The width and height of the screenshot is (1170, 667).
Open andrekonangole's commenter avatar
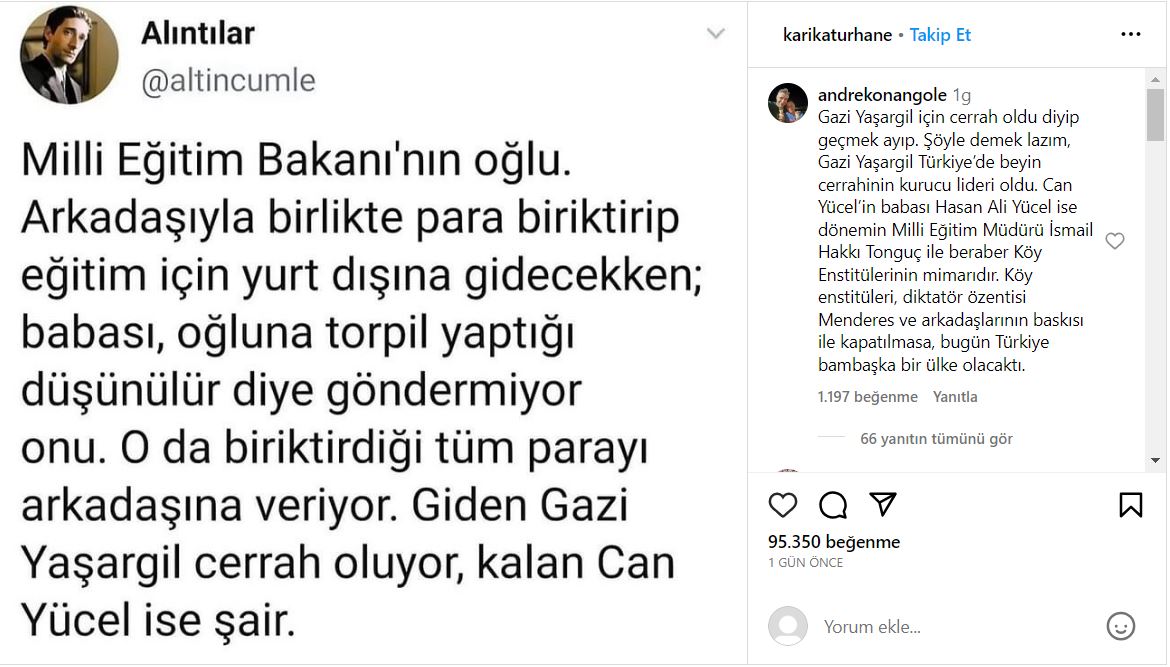pos(788,103)
